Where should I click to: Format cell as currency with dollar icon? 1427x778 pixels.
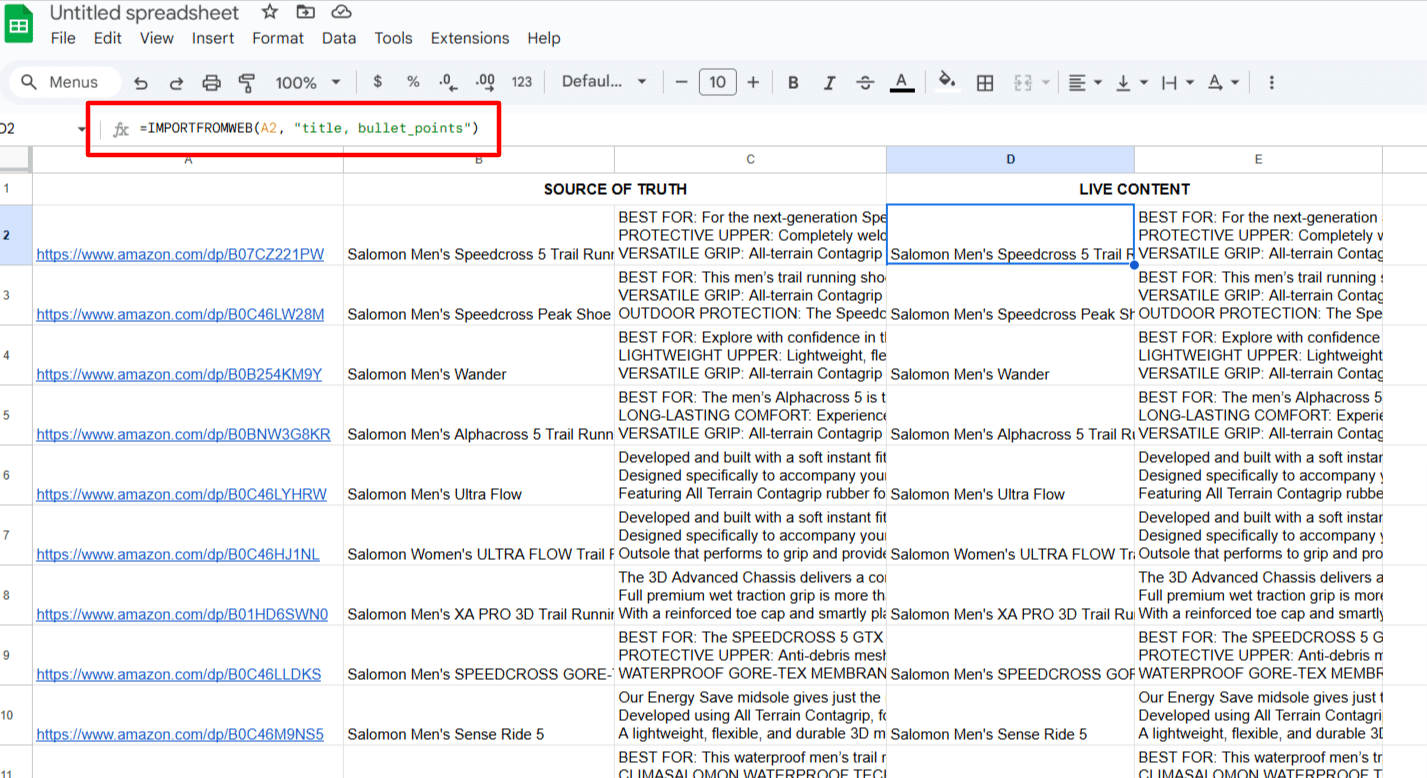[377, 82]
